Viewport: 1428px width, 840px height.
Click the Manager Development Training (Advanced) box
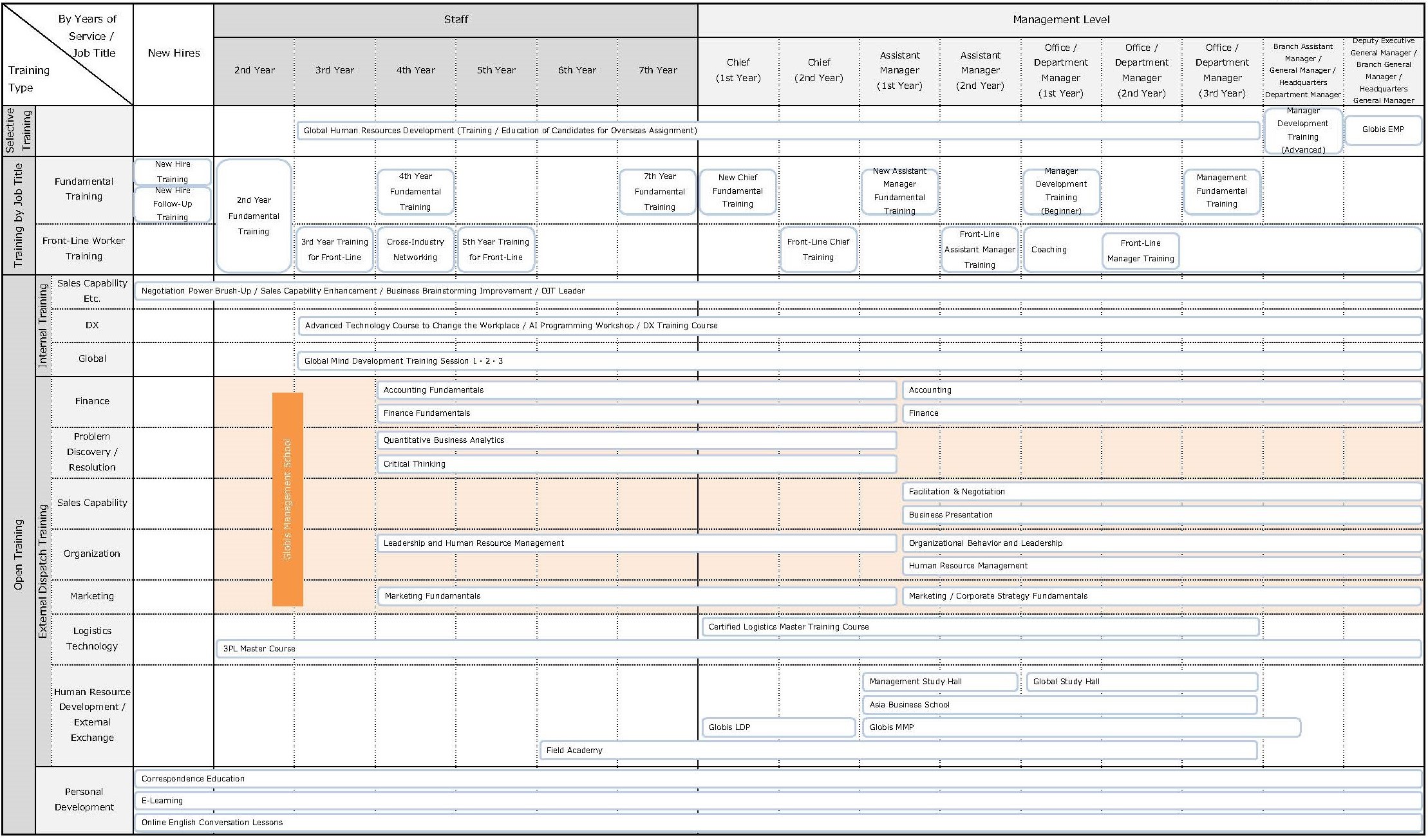pos(1302,131)
